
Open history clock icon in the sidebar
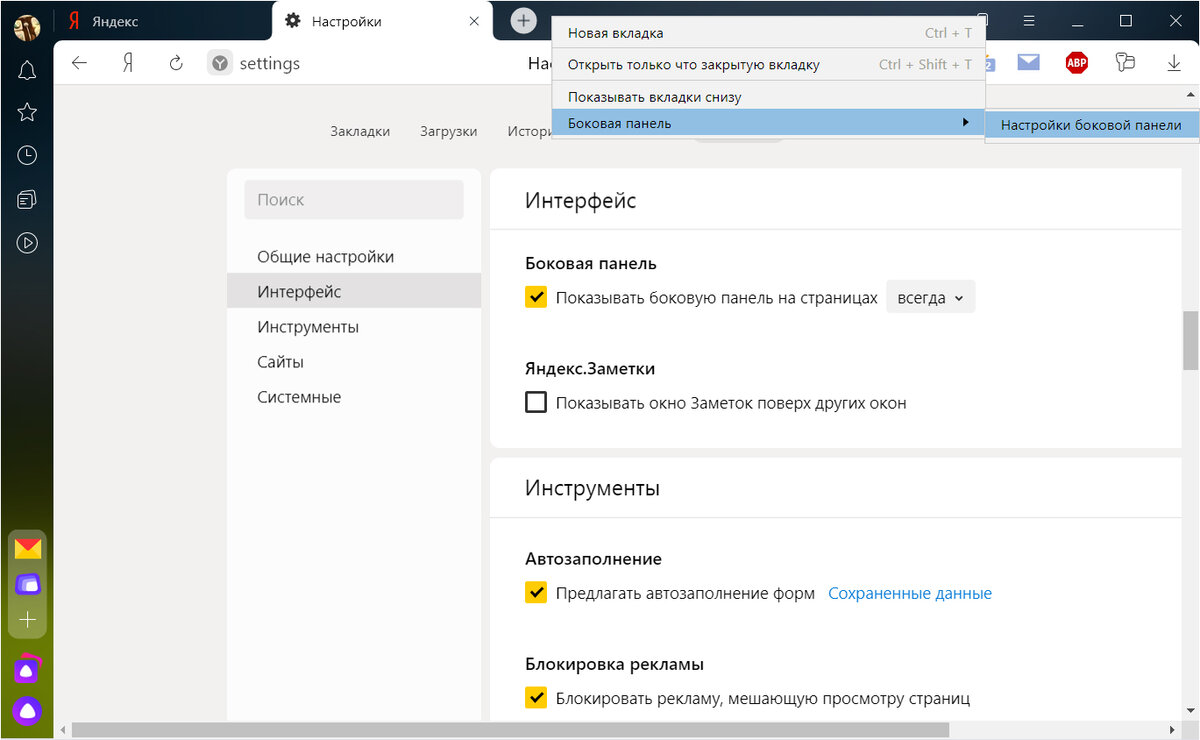tap(27, 155)
